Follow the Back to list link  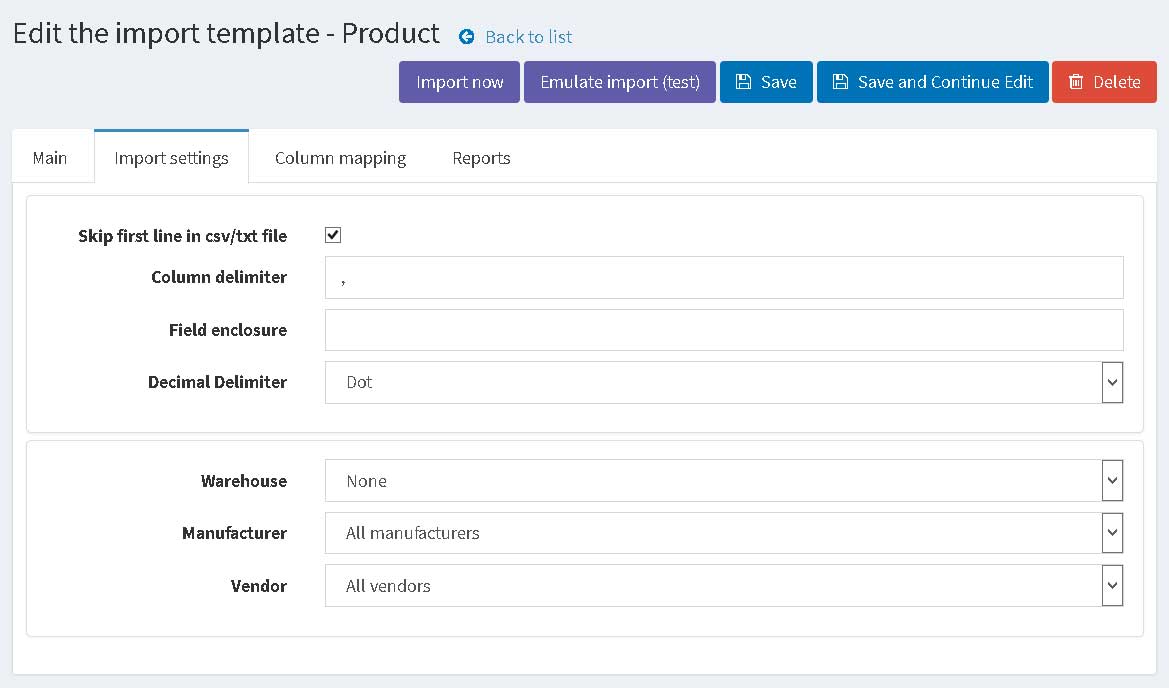coord(529,37)
